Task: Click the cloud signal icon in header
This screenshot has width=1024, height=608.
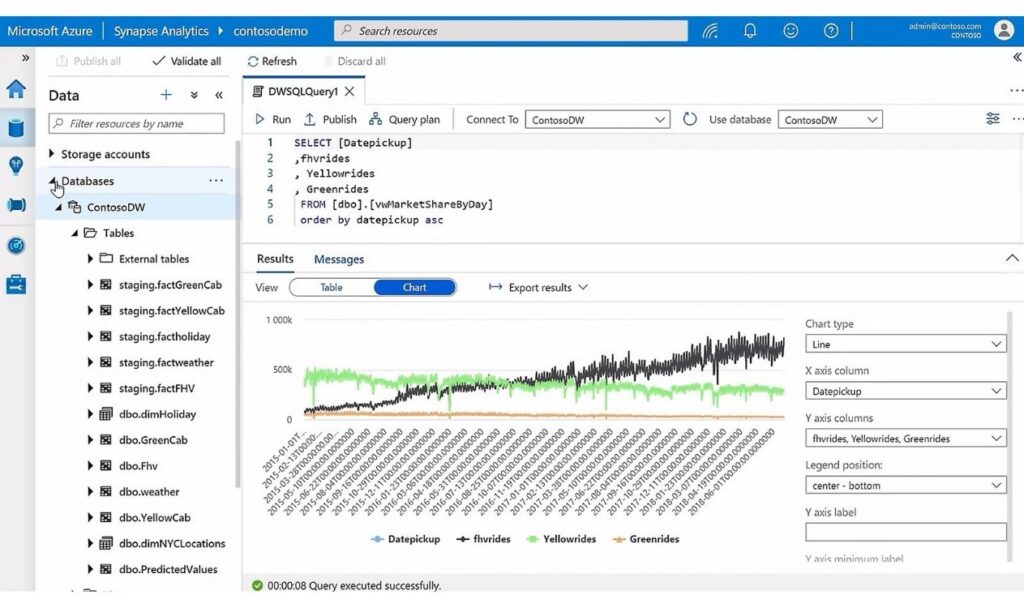Action: point(710,31)
